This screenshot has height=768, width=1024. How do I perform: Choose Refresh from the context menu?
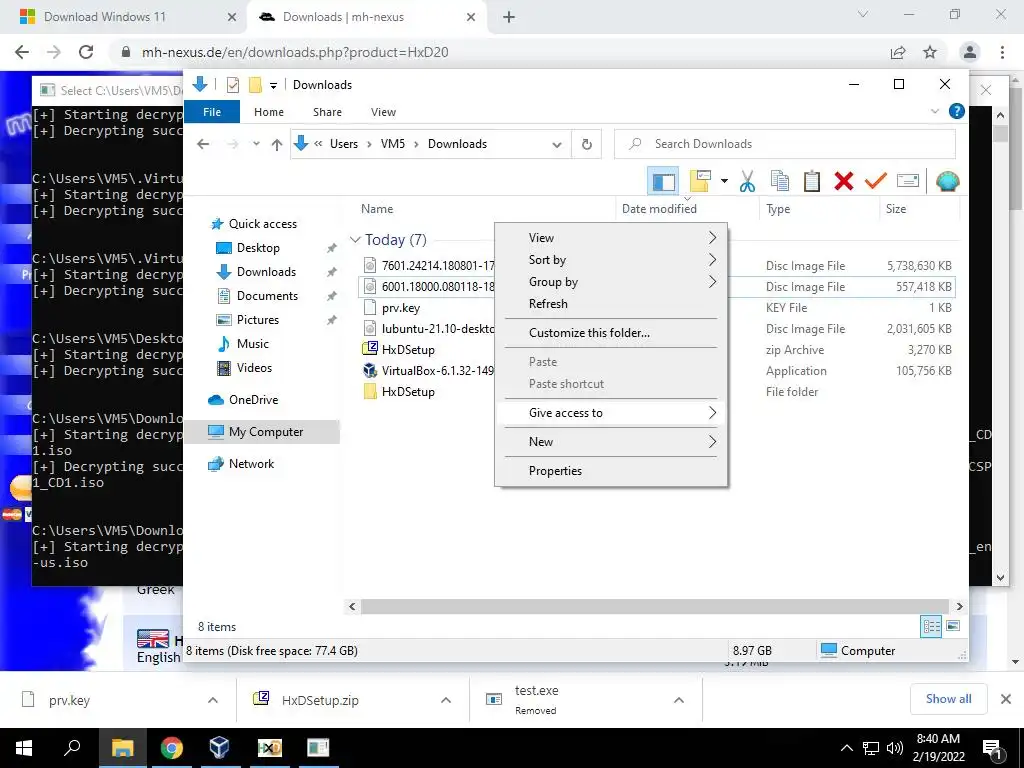pos(611,304)
